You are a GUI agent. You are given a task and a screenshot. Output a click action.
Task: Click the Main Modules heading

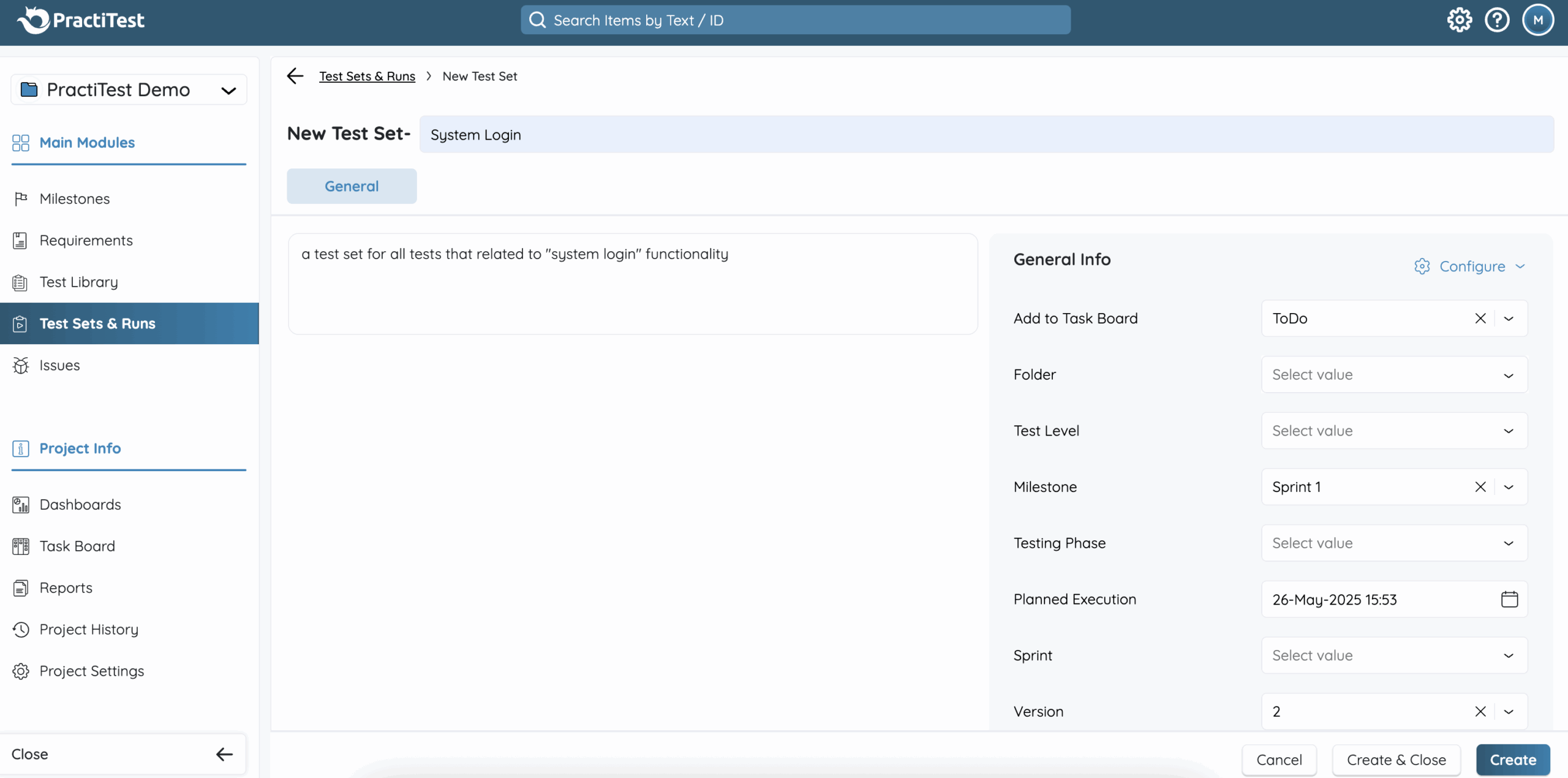tap(87, 143)
